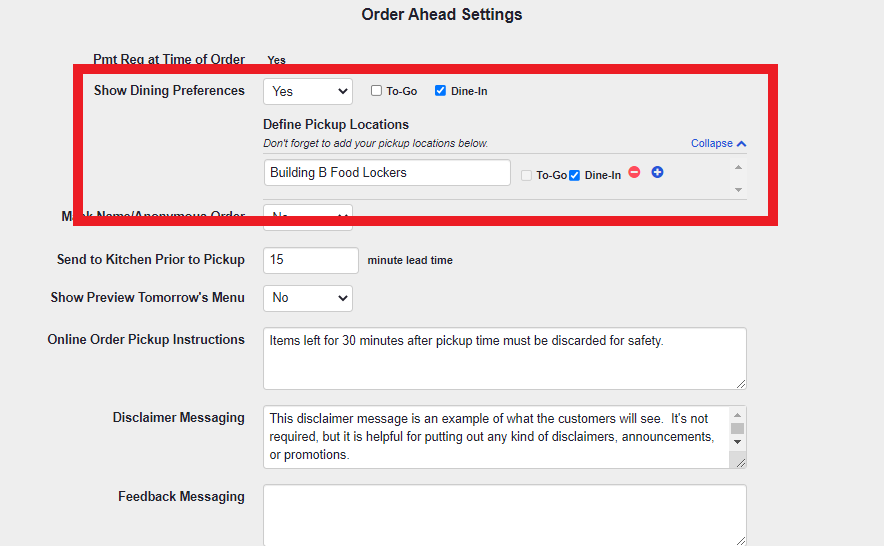Click the pickup locations list scroll-down arrow
The image size is (884, 546).
[x=739, y=189]
